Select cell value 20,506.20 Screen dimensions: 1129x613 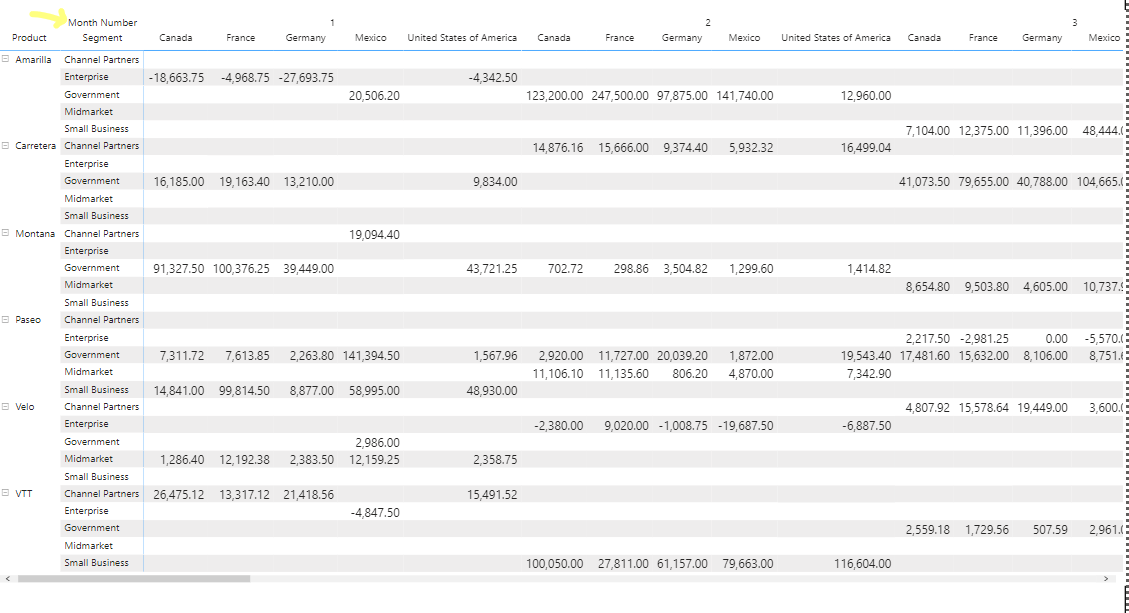point(374,95)
